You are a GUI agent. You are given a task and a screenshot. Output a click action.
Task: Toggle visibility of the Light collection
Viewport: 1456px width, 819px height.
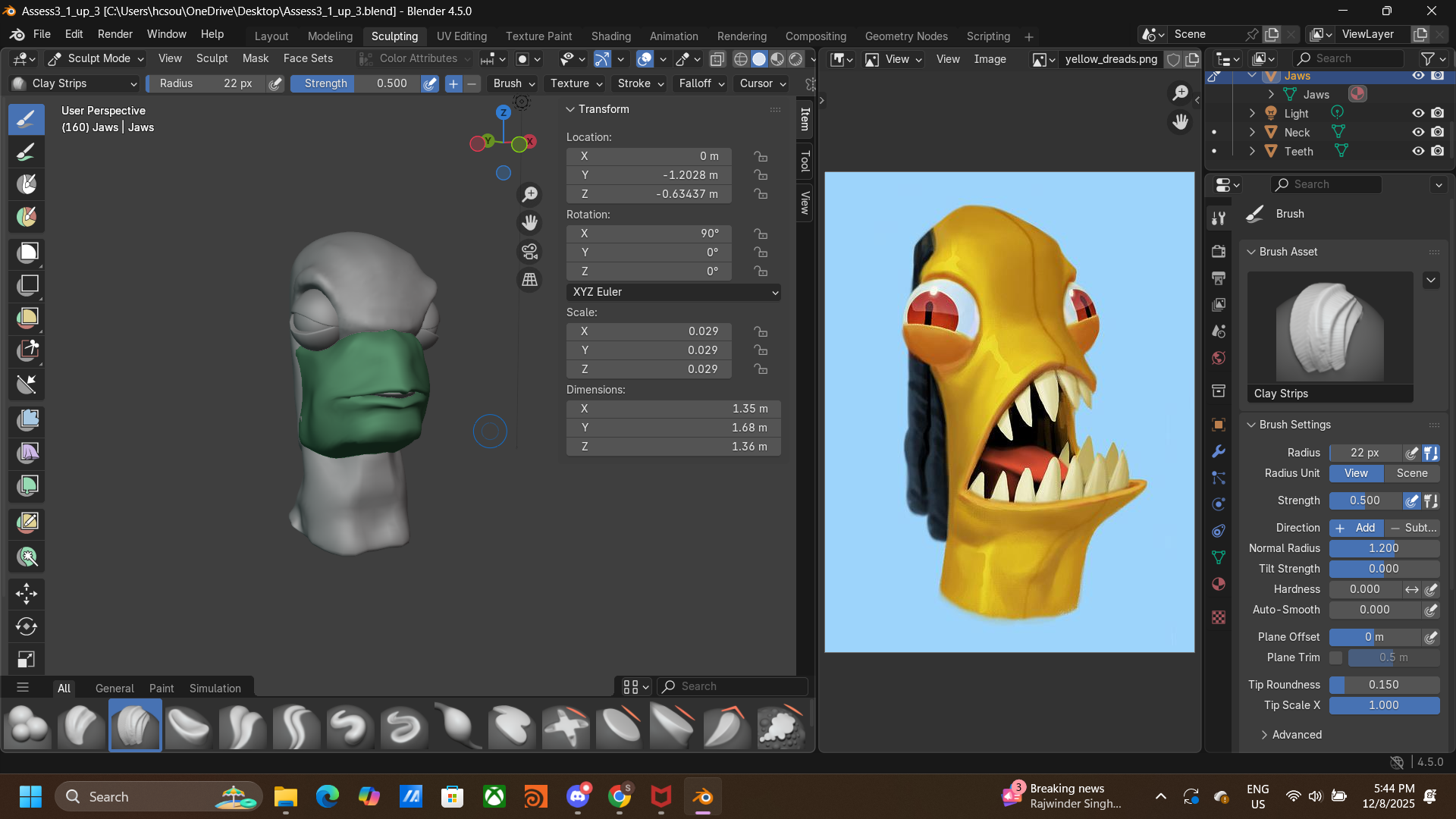point(1418,113)
